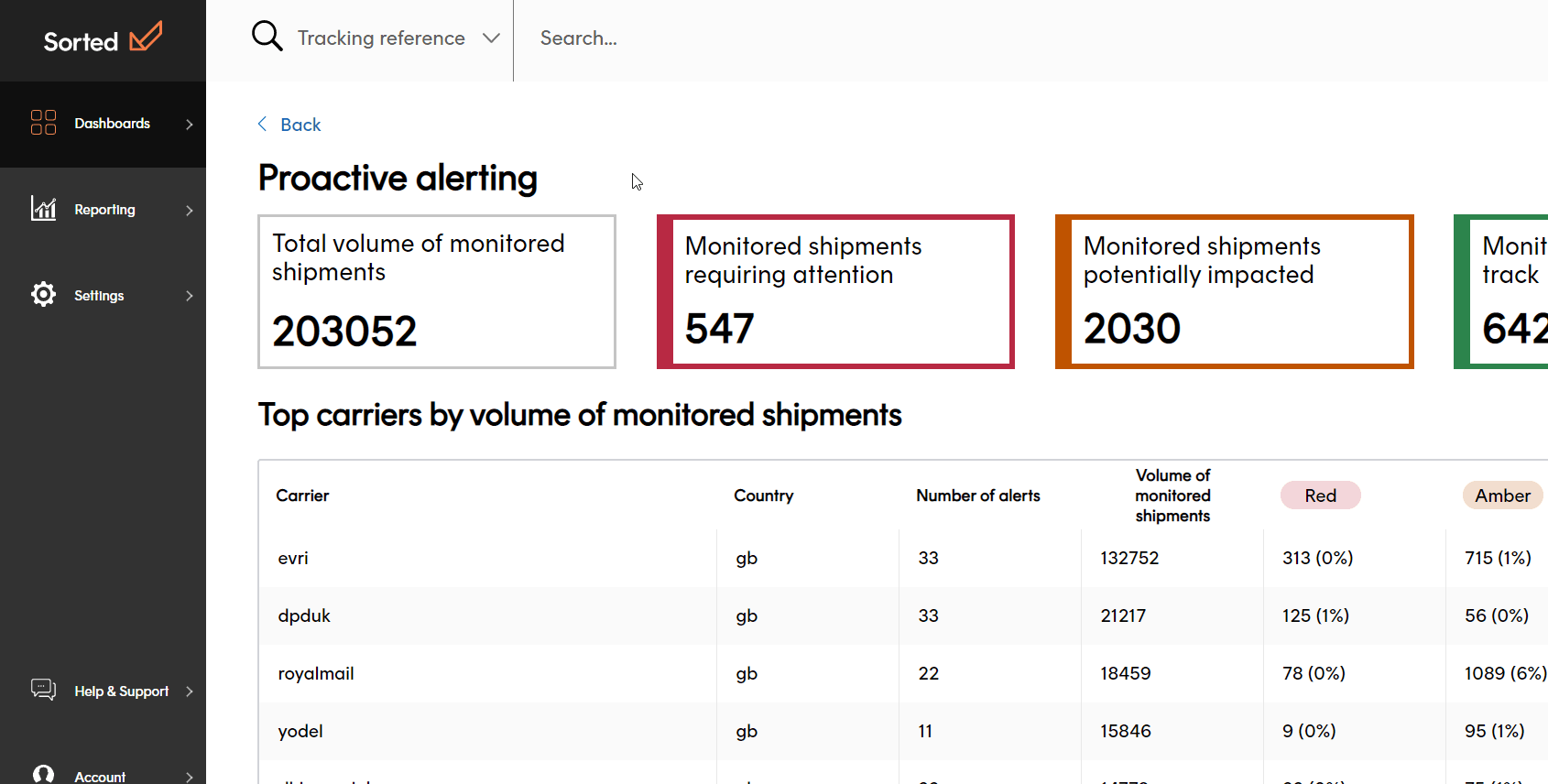
Task: Expand the Reporting submenu arrow
Action: [x=190, y=210]
